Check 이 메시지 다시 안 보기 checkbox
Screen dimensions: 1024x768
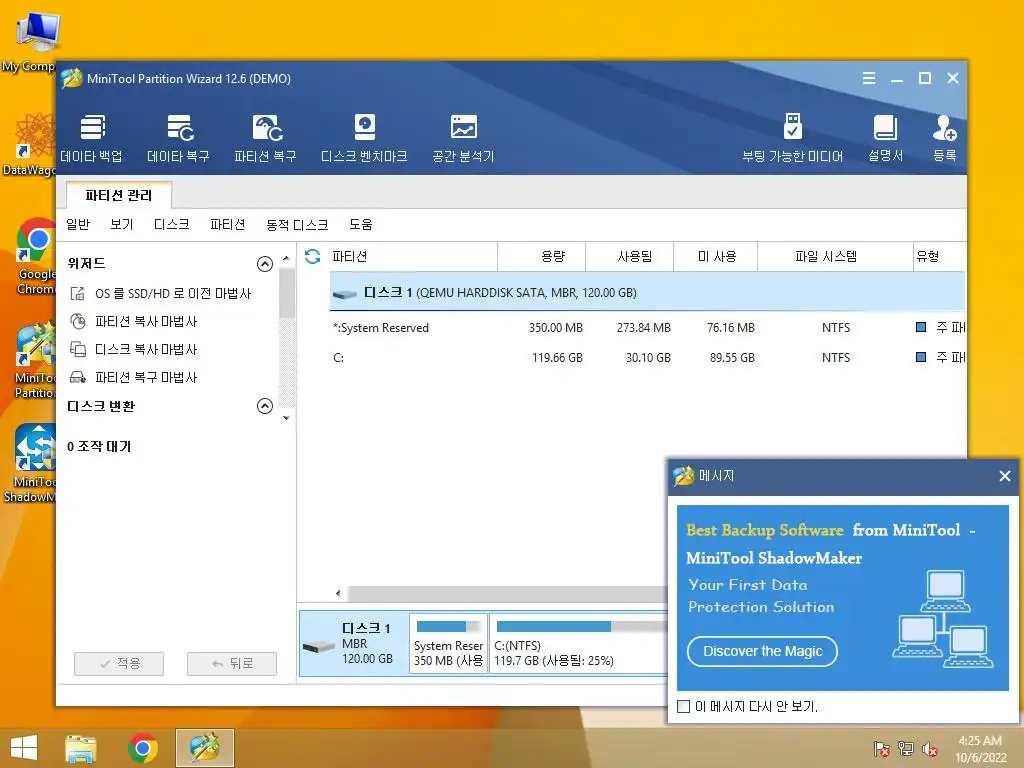(684, 706)
